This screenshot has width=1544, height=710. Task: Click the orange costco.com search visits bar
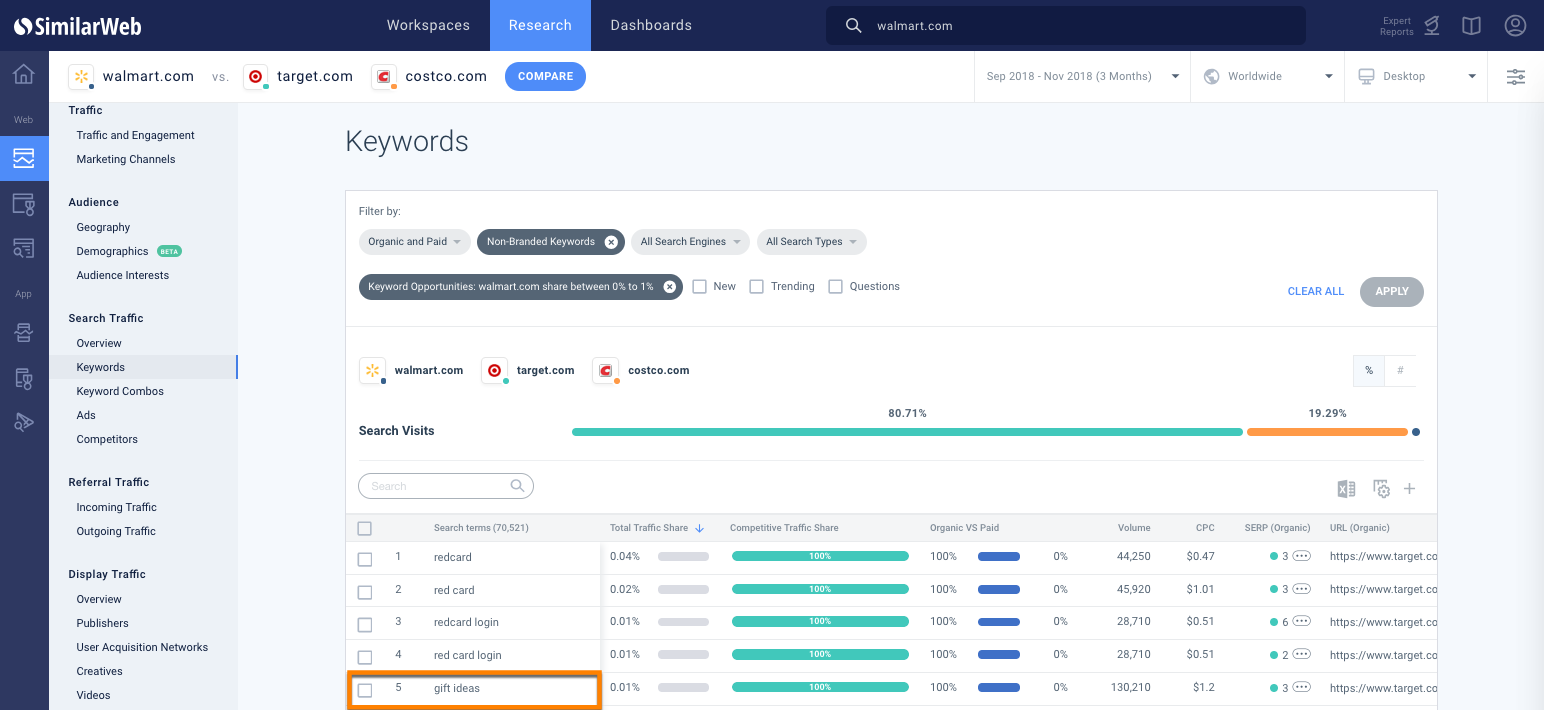point(1327,432)
